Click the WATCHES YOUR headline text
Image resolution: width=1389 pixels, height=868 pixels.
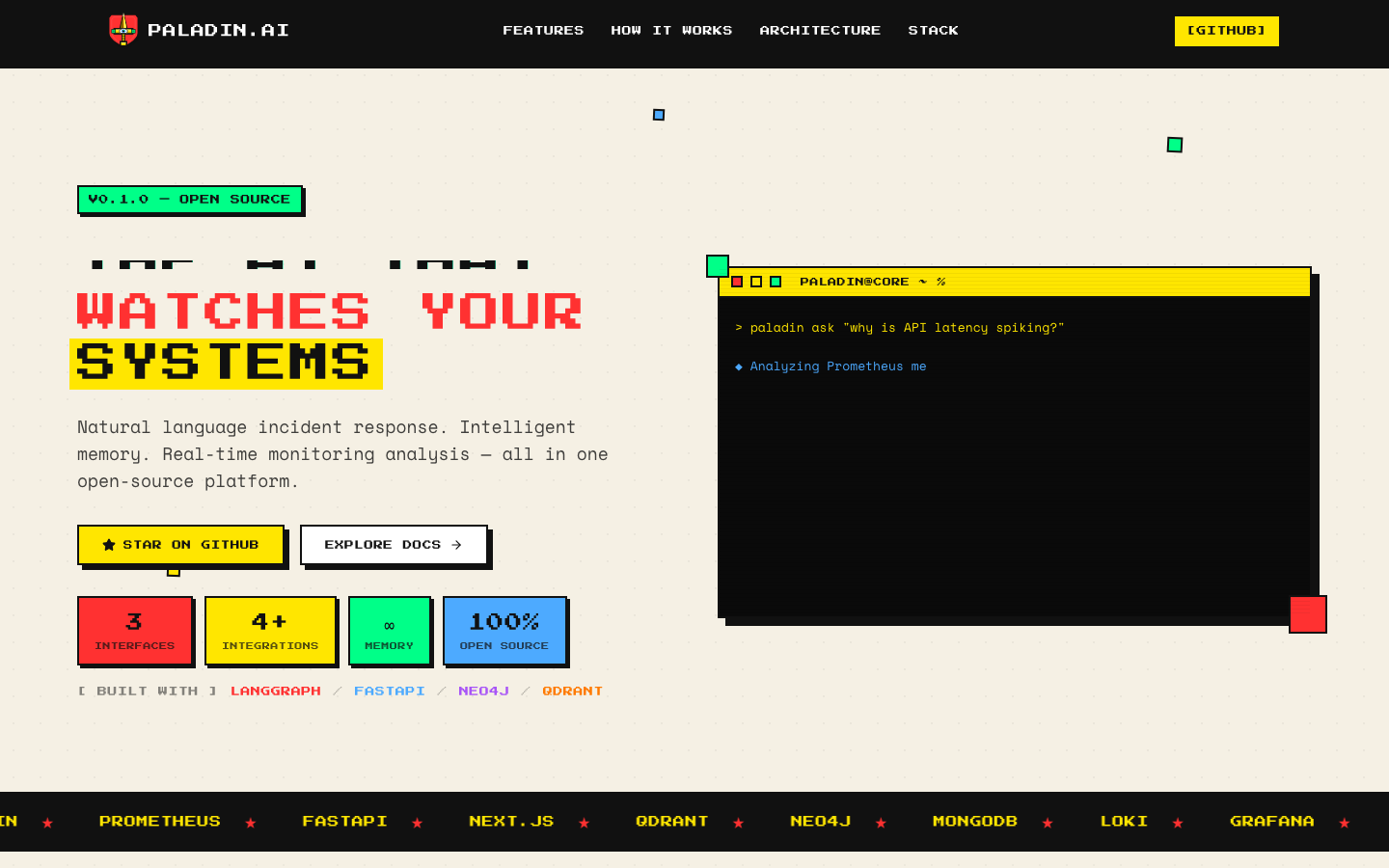[x=330, y=312]
